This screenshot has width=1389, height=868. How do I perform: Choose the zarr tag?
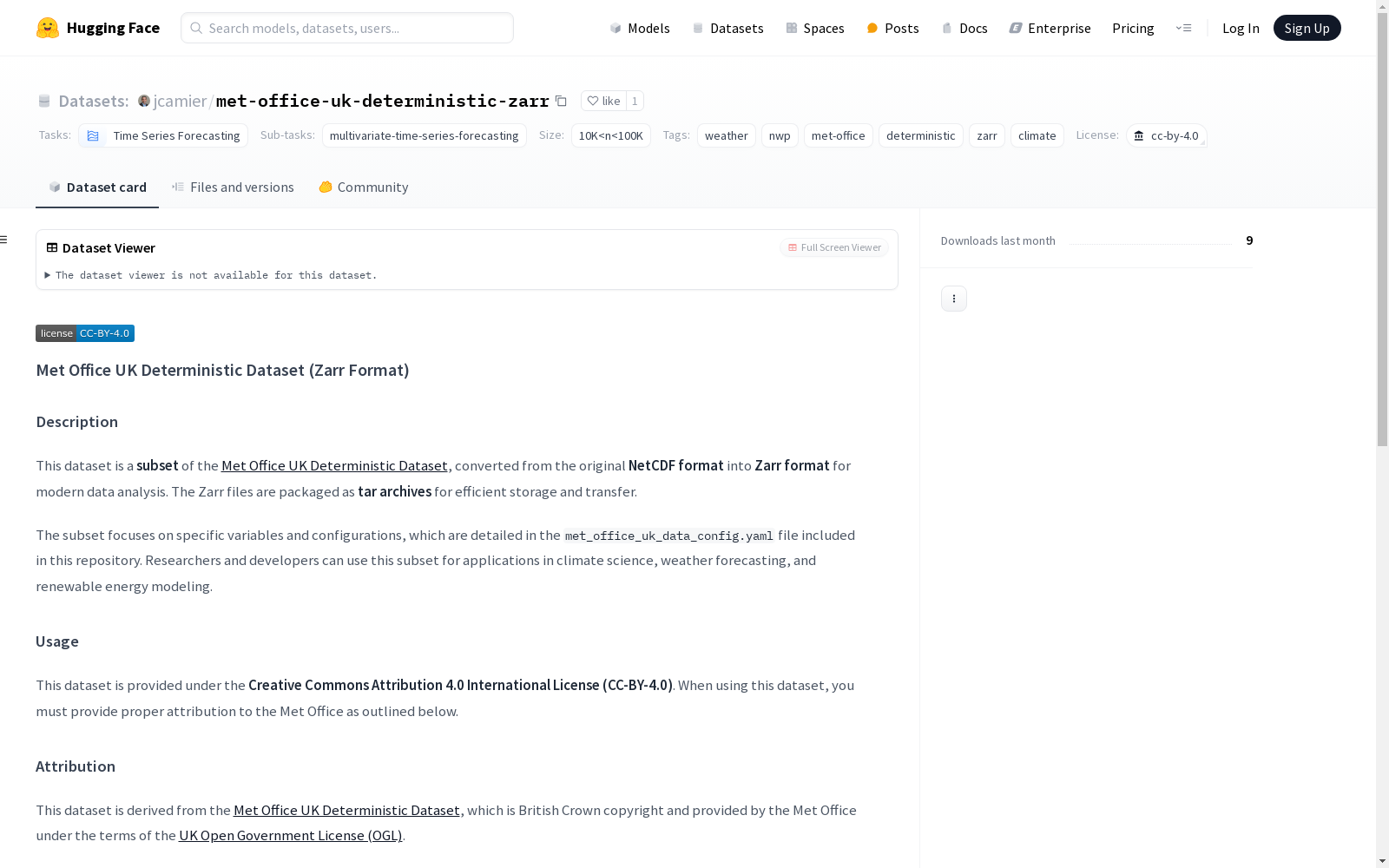click(x=987, y=135)
